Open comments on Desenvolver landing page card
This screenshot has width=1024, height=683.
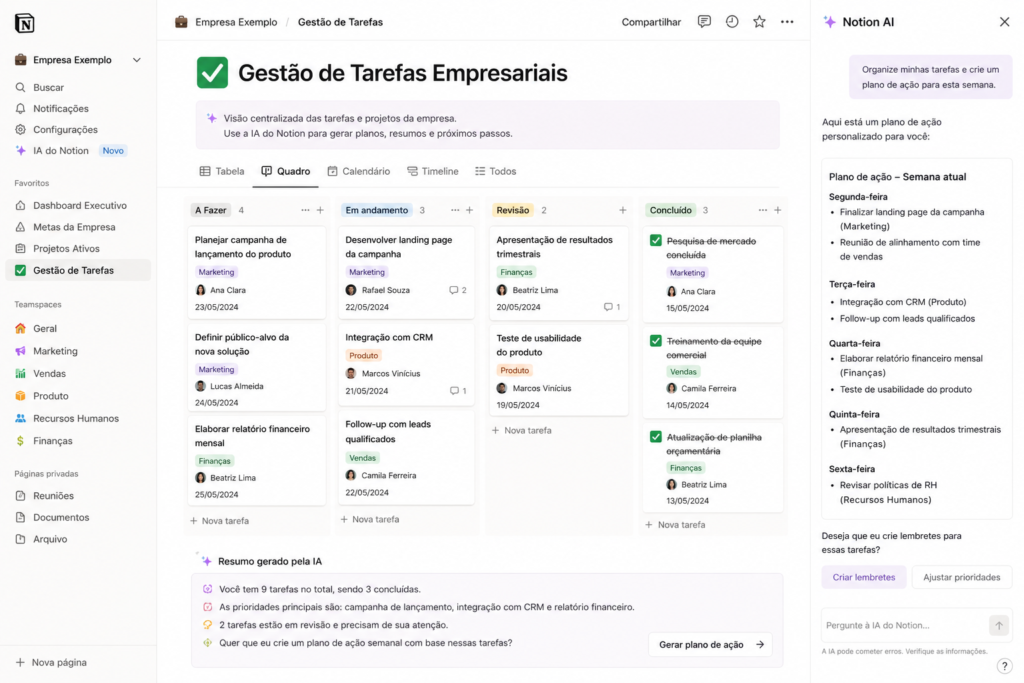pyautogui.click(x=458, y=290)
